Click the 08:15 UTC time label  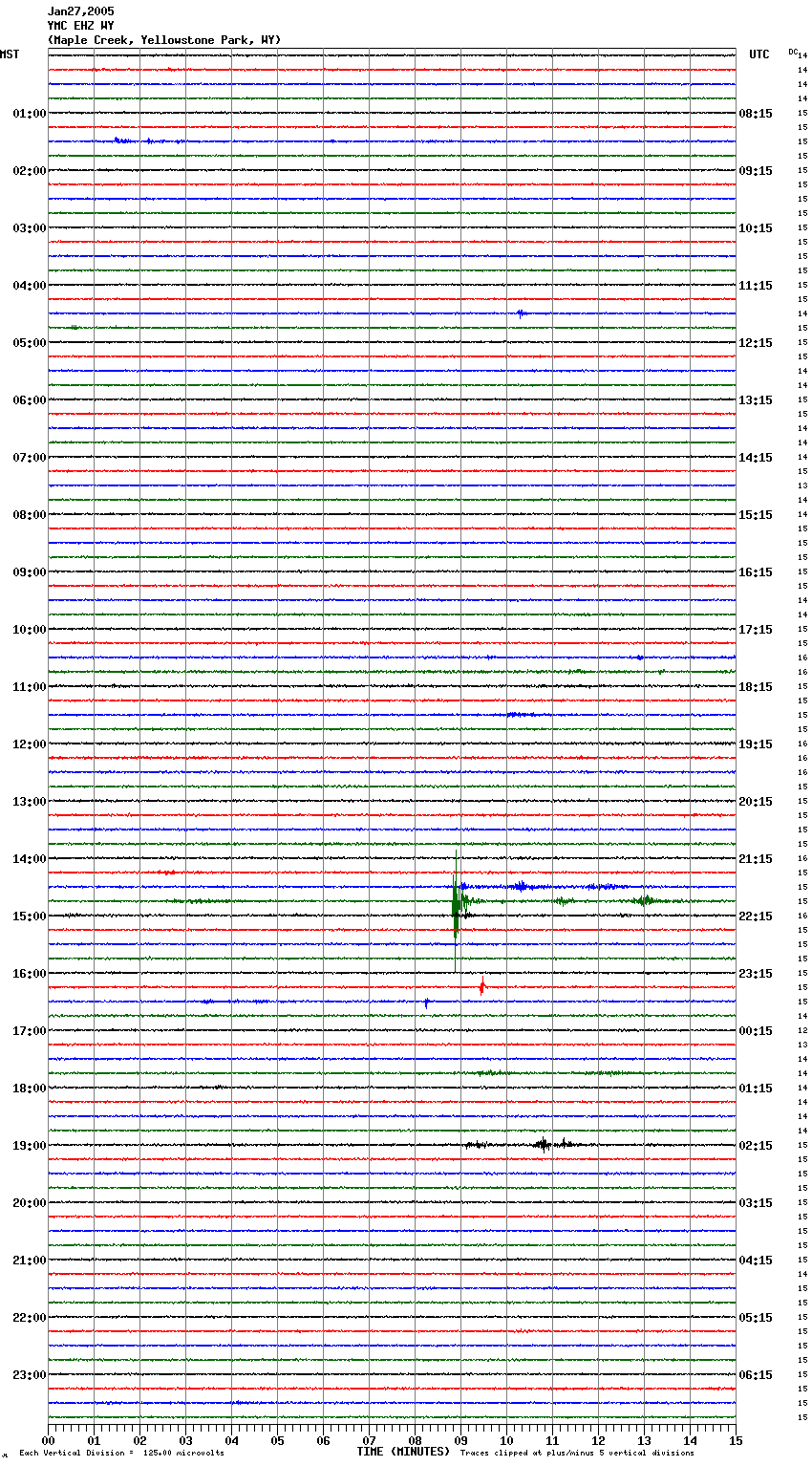point(756,114)
